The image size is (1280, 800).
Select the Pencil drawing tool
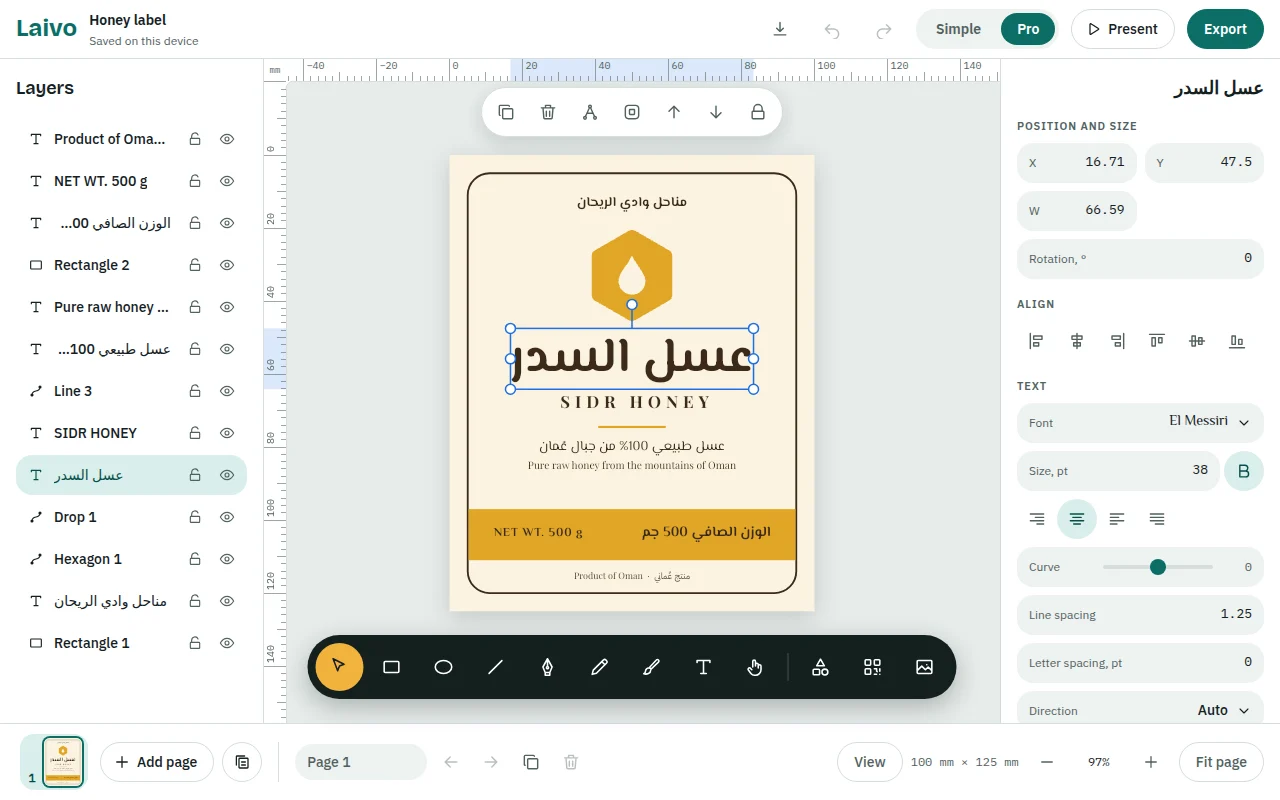click(600, 667)
